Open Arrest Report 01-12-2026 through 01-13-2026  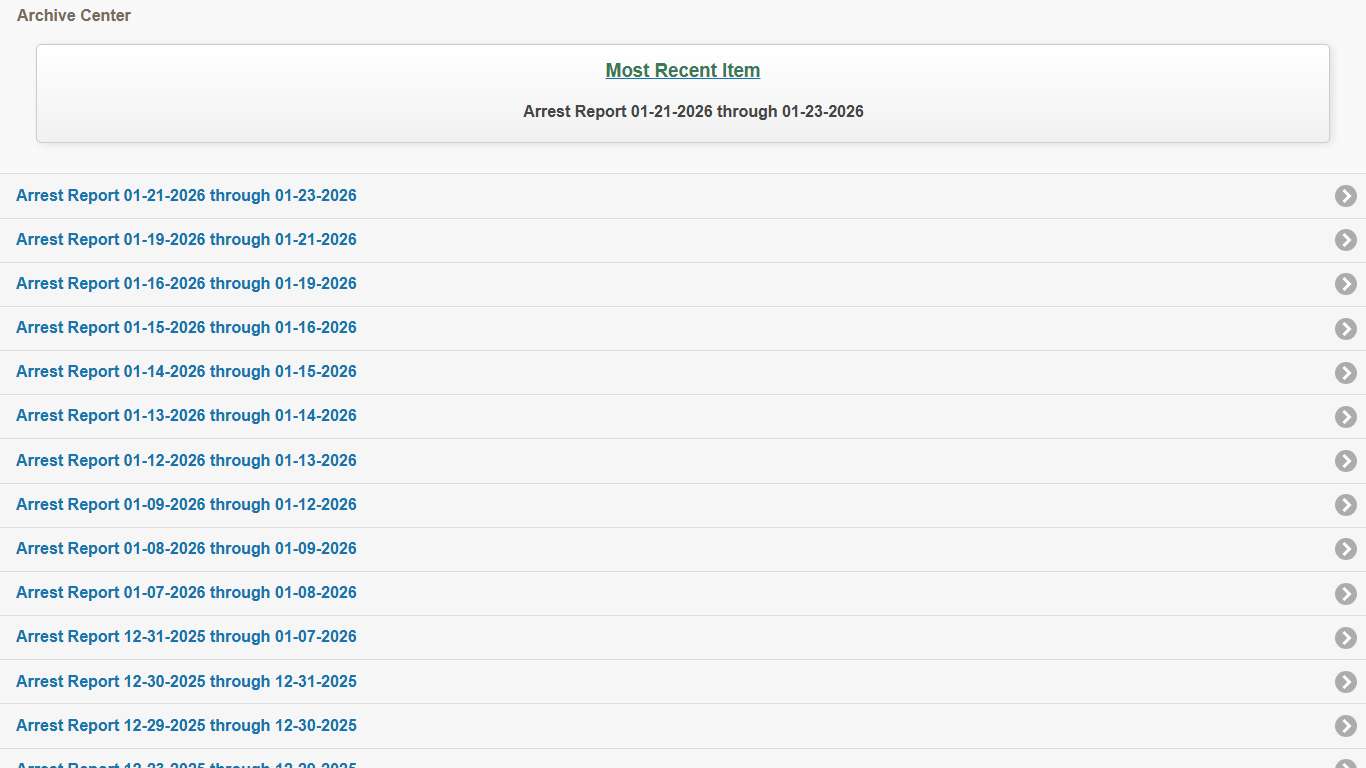[186, 461]
